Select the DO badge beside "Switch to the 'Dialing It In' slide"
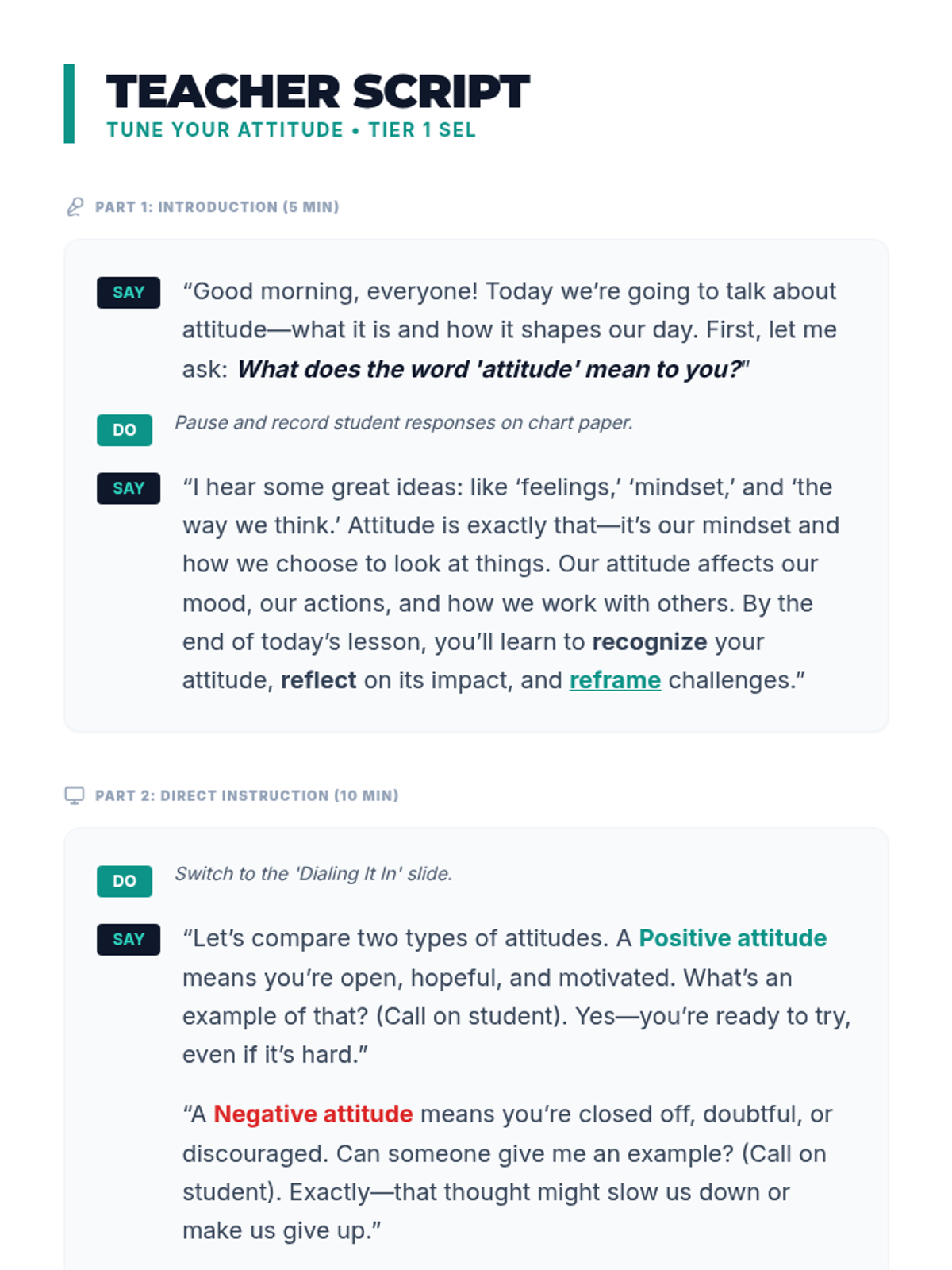Screen dimensions: 952x1270 125,881
